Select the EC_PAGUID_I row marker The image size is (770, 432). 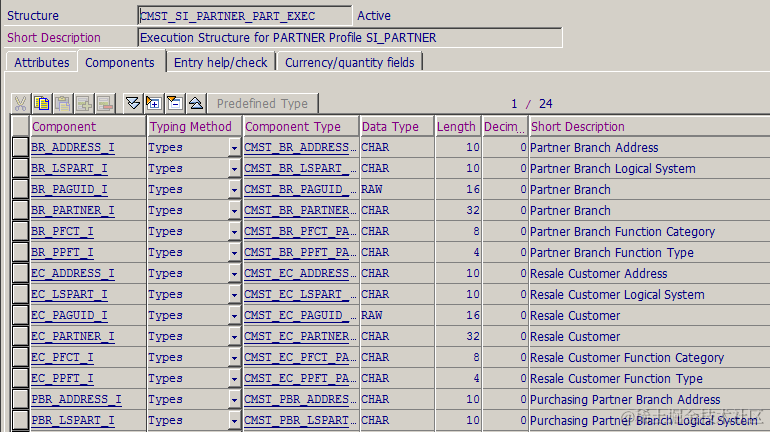tap(21, 316)
